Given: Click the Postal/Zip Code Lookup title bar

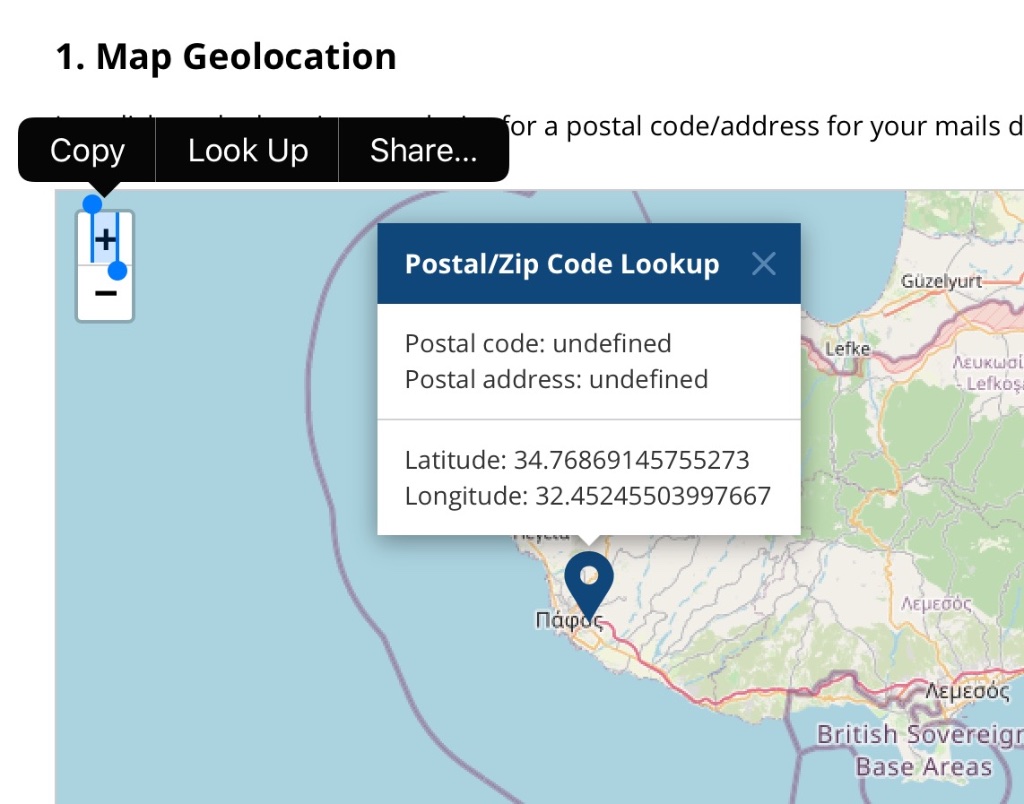Looking at the screenshot, I should click(x=561, y=264).
